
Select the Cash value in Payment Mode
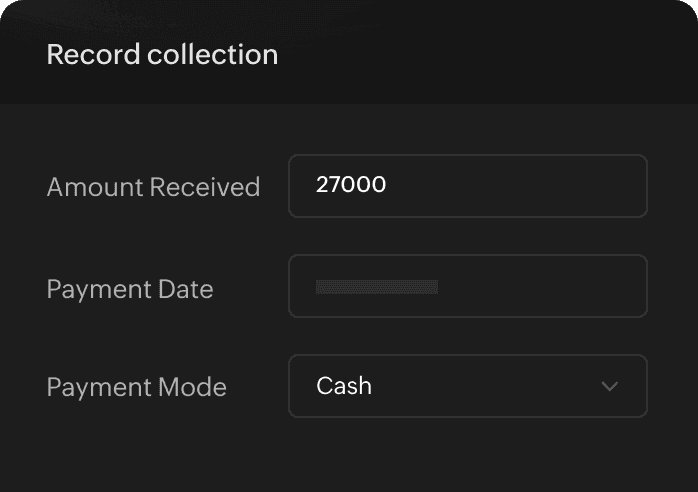pyautogui.click(x=344, y=386)
